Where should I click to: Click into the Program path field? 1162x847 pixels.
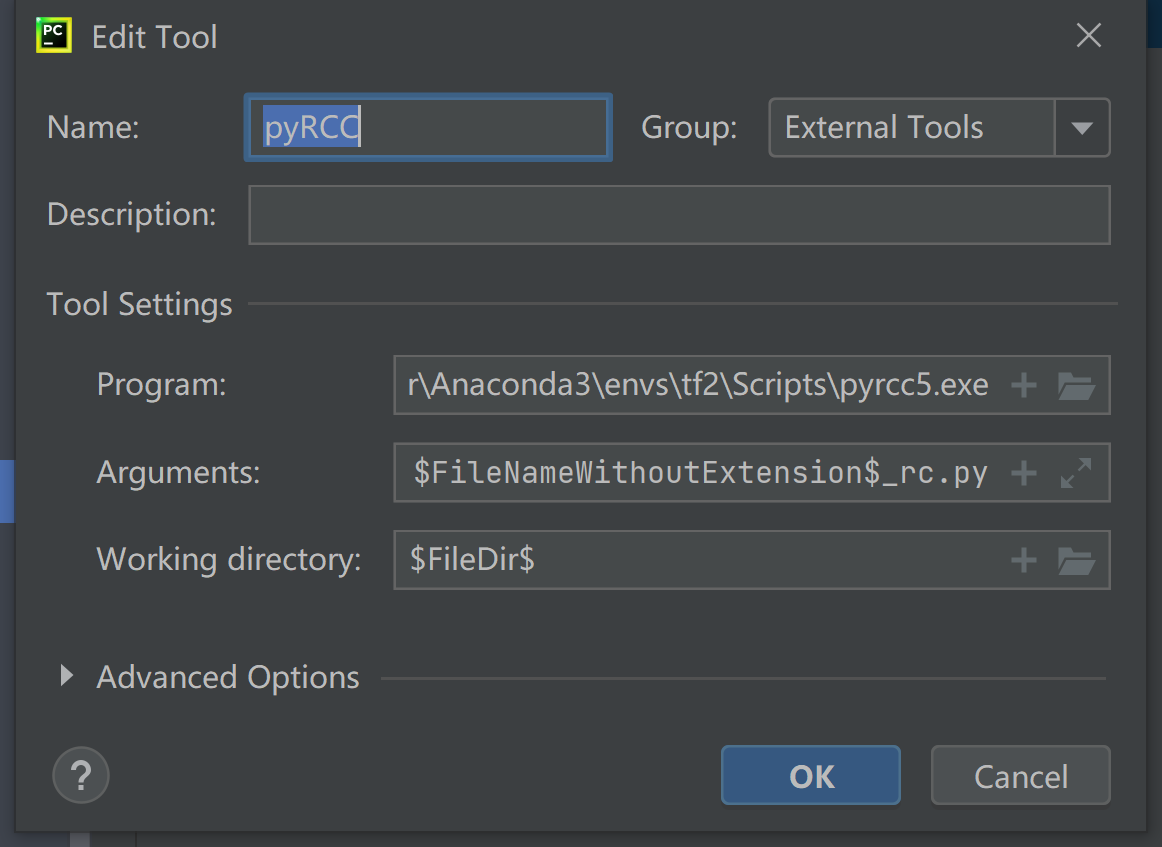(698, 385)
